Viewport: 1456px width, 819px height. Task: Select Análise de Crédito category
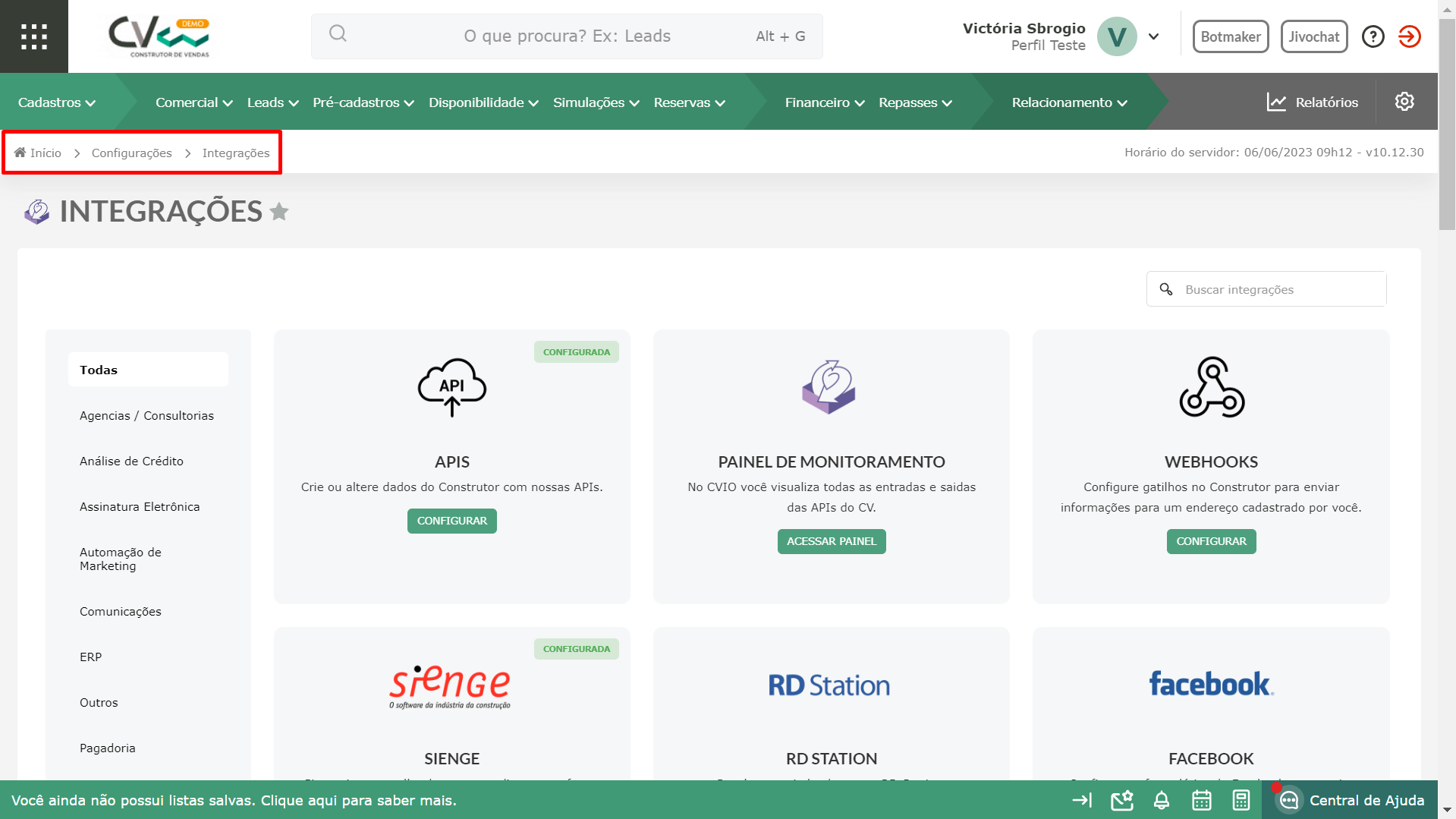(132, 461)
